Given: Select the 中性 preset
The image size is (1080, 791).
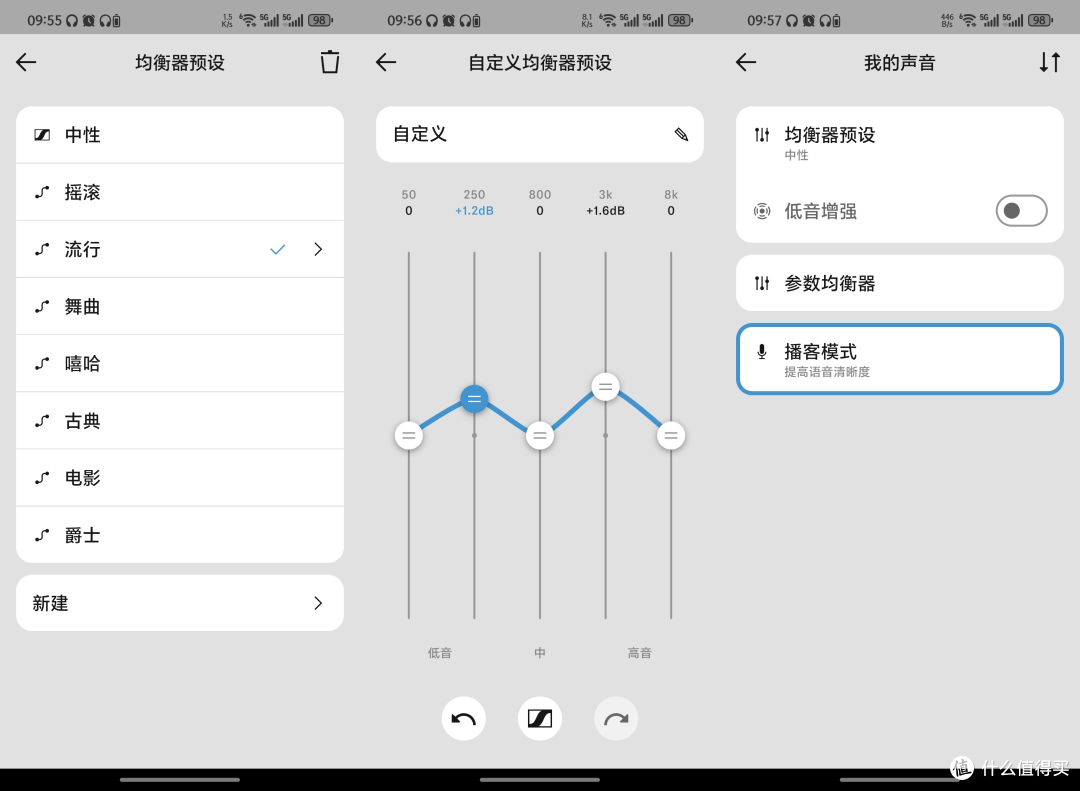Looking at the screenshot, I should click(x=180, y=134).
